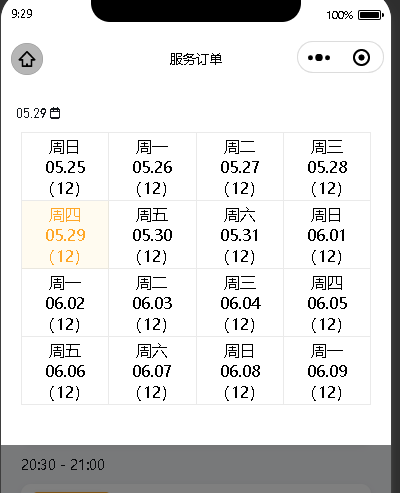Open the calendar icon next to 05.29
This screenshot has height=493, width=400.
click(x=55, y=113)
